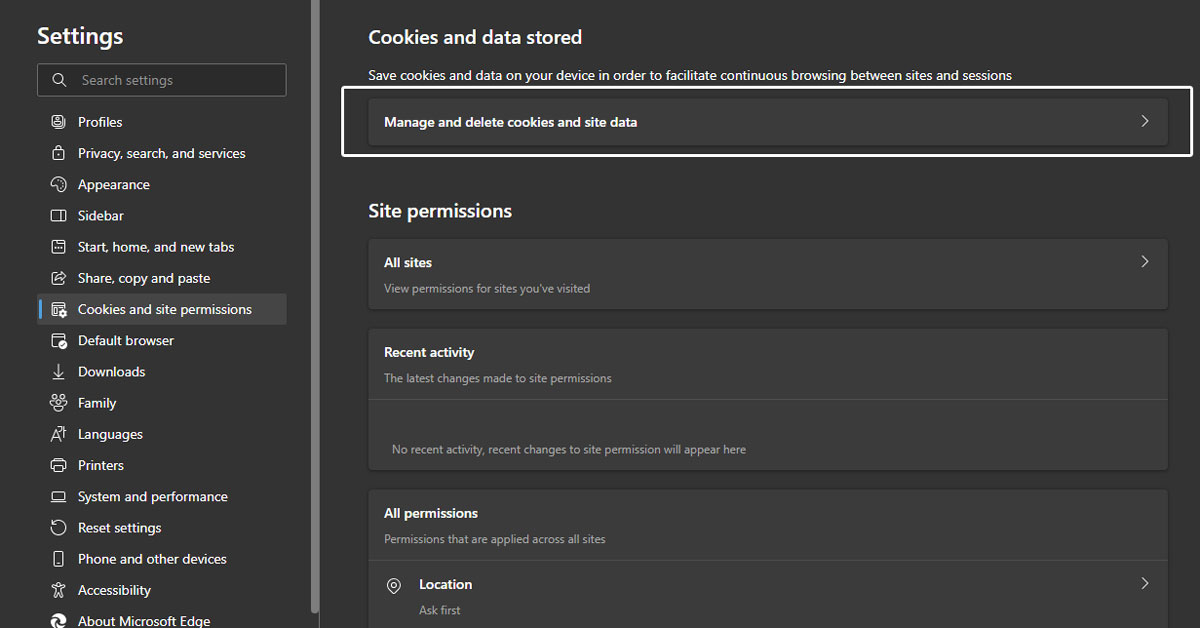Image resolution: width=1200 pixels, height=628 pixels.
Task: Go to the Downloads settings page
Action: (162, 372)
